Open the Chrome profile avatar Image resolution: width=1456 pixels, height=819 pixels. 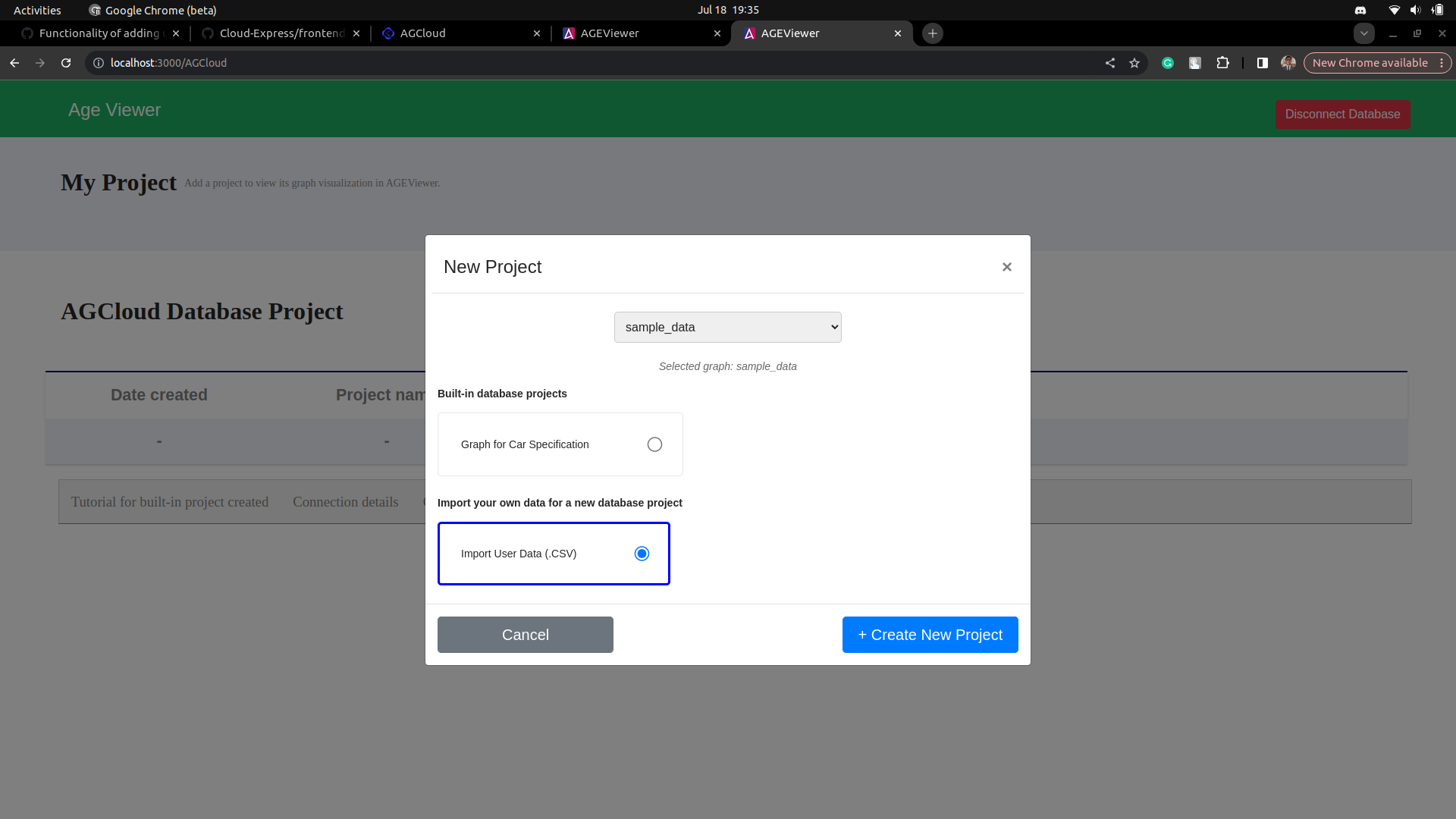(x=1288, y=63)
